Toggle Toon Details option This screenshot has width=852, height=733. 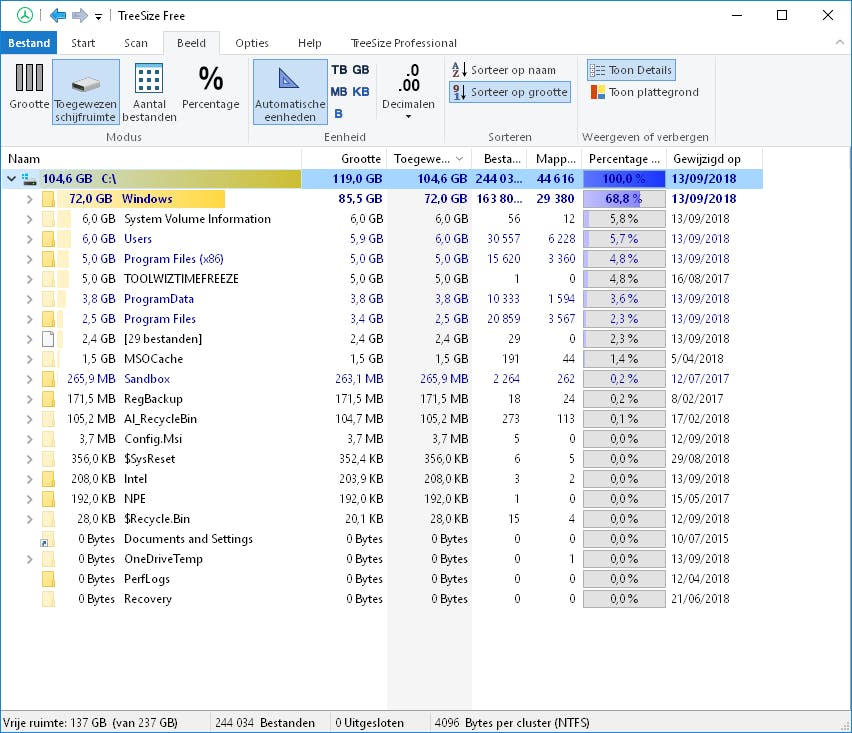631,70
